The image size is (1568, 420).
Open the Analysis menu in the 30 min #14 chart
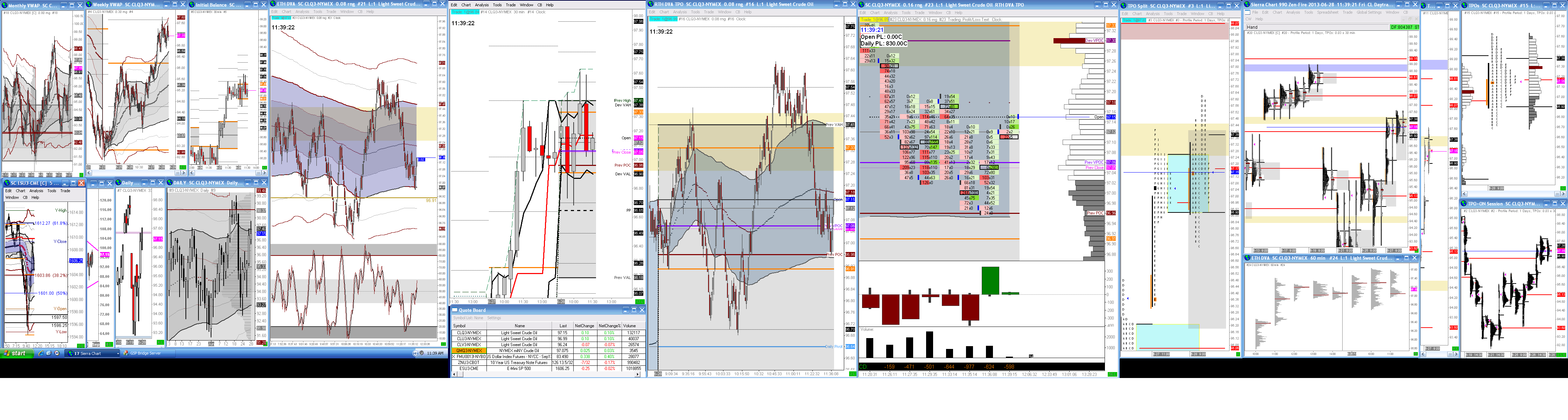pyautogui.click(x=482, y=5)
